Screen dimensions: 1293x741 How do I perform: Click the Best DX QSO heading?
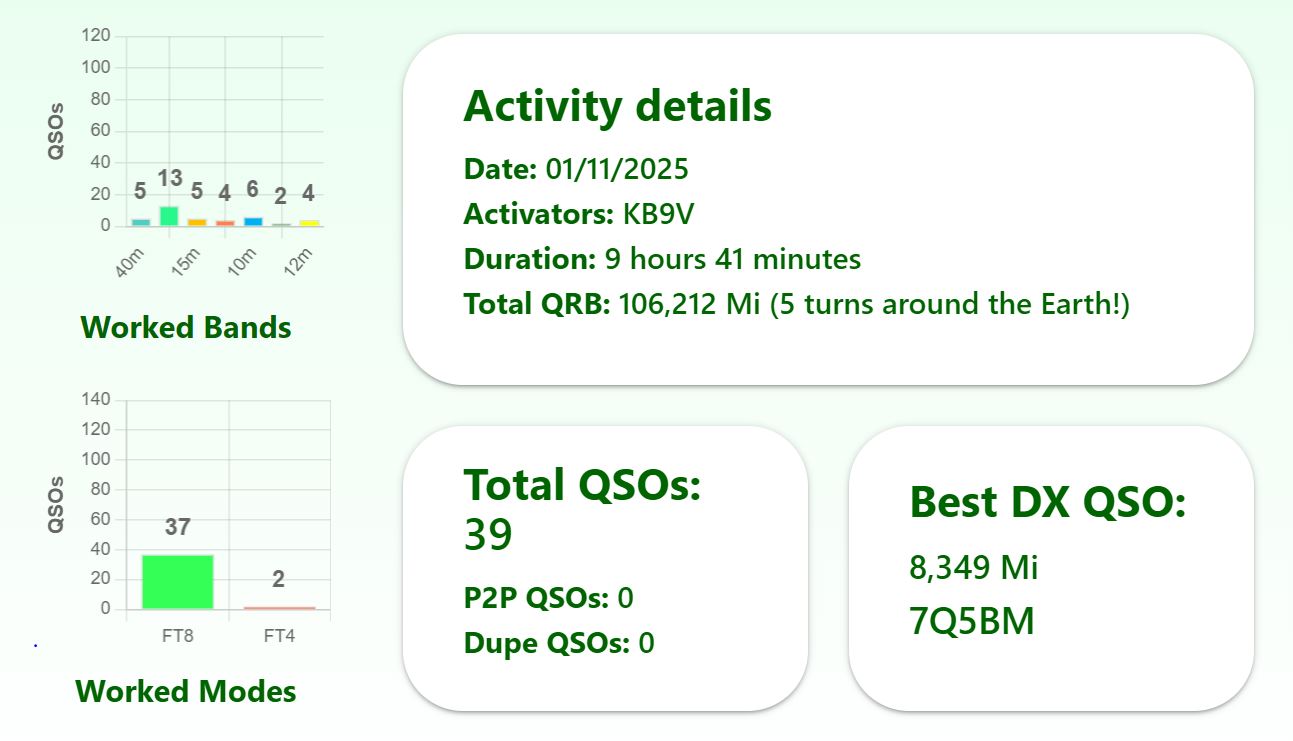[x=1047, y=501]
